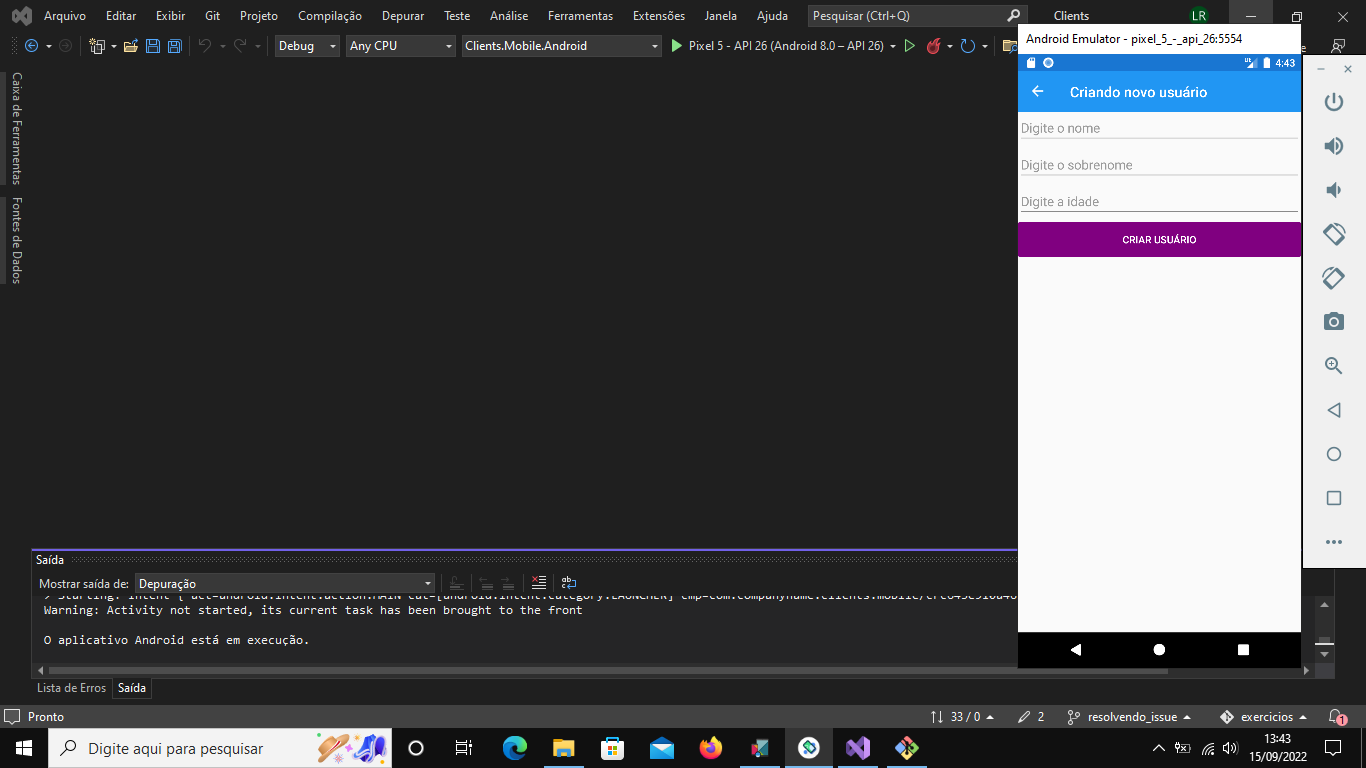Viewport: 1366px width, 768px height.
Task: Open the Depurar menu
Action: 403,16
